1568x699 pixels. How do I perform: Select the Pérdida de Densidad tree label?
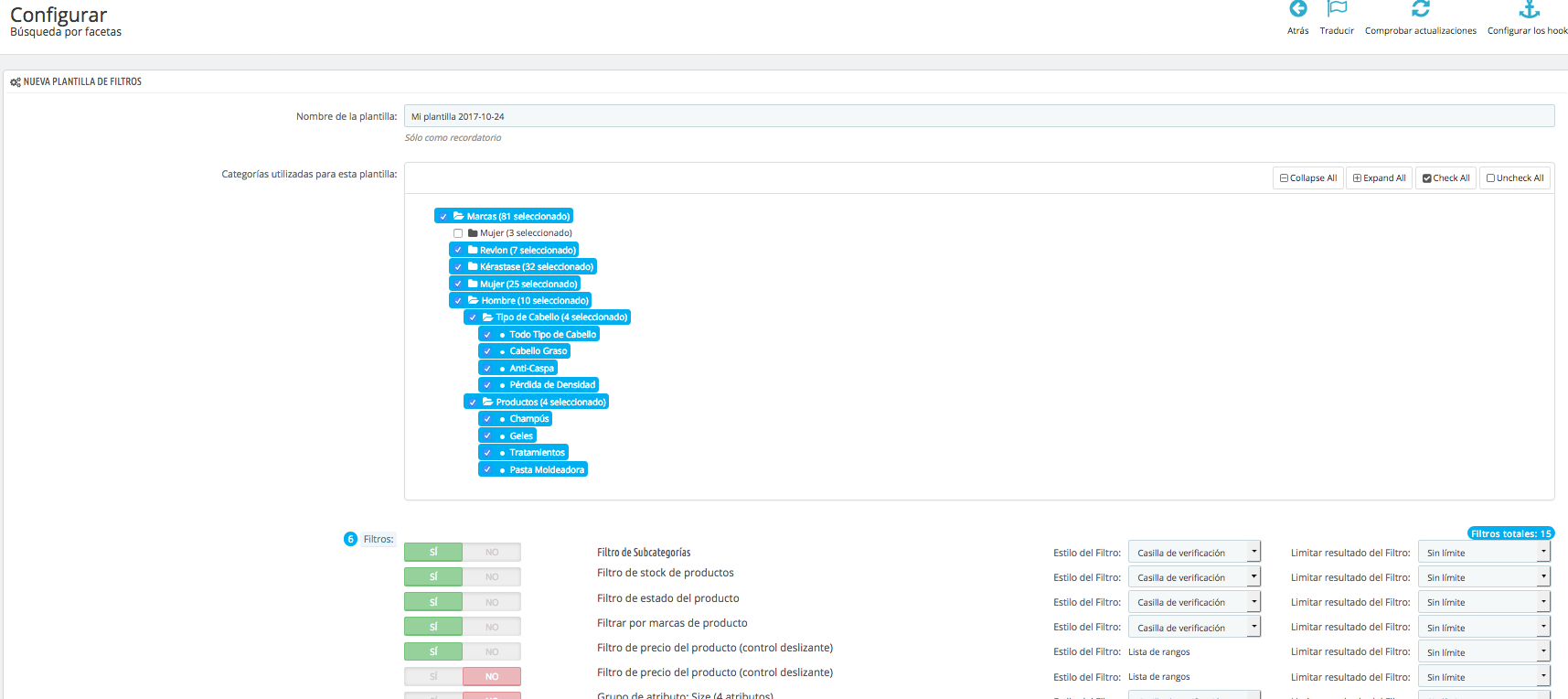pos(552,385)
